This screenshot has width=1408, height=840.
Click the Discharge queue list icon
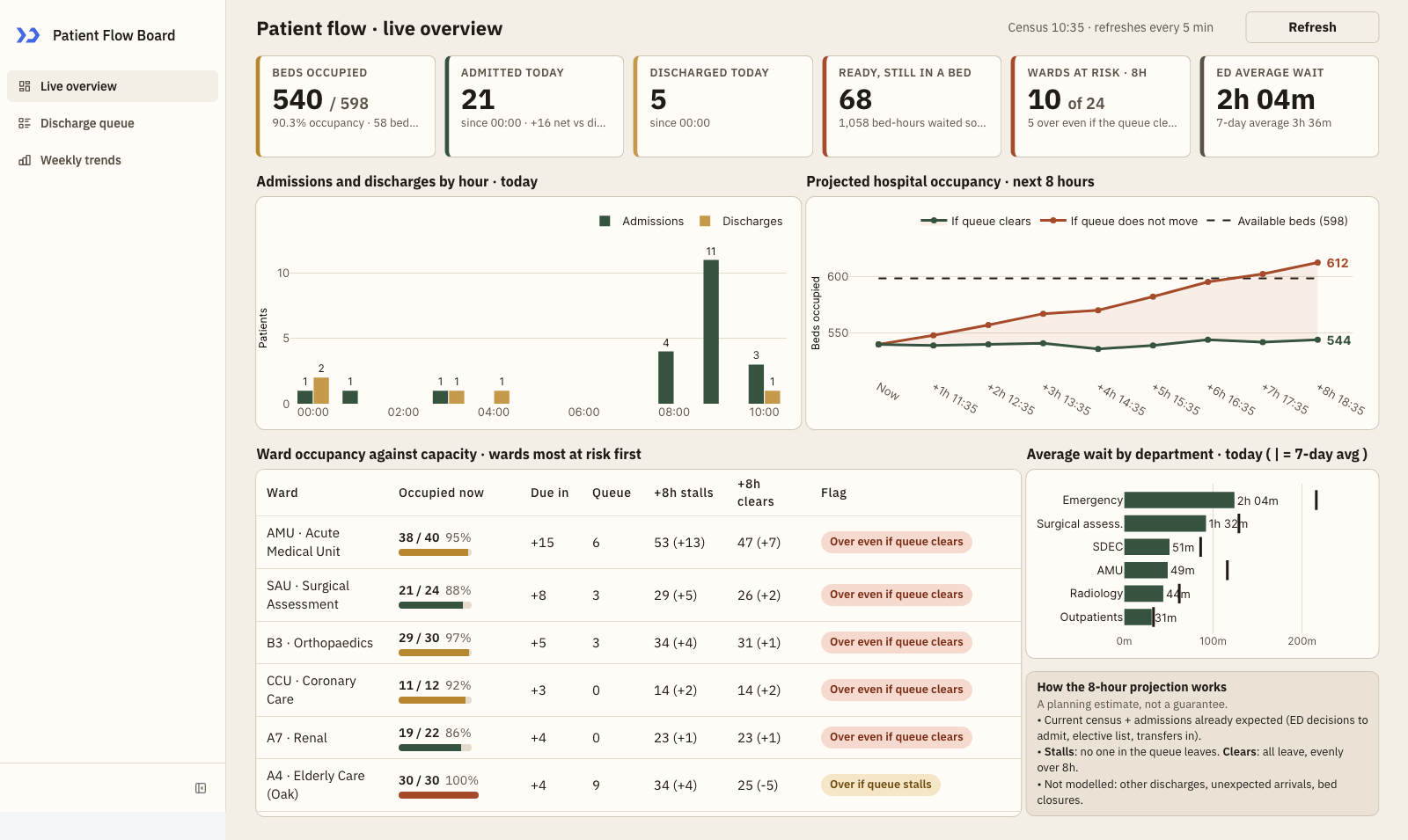click(x=25, y=123)
